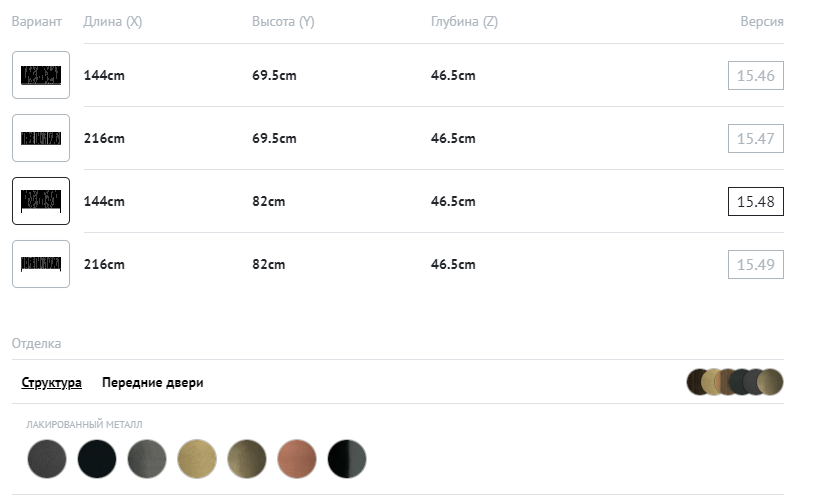The width and height of the screenshot is (818, 500).
Task: Select the black lacquered metal swatch
Action: click(x=97, y=459)
